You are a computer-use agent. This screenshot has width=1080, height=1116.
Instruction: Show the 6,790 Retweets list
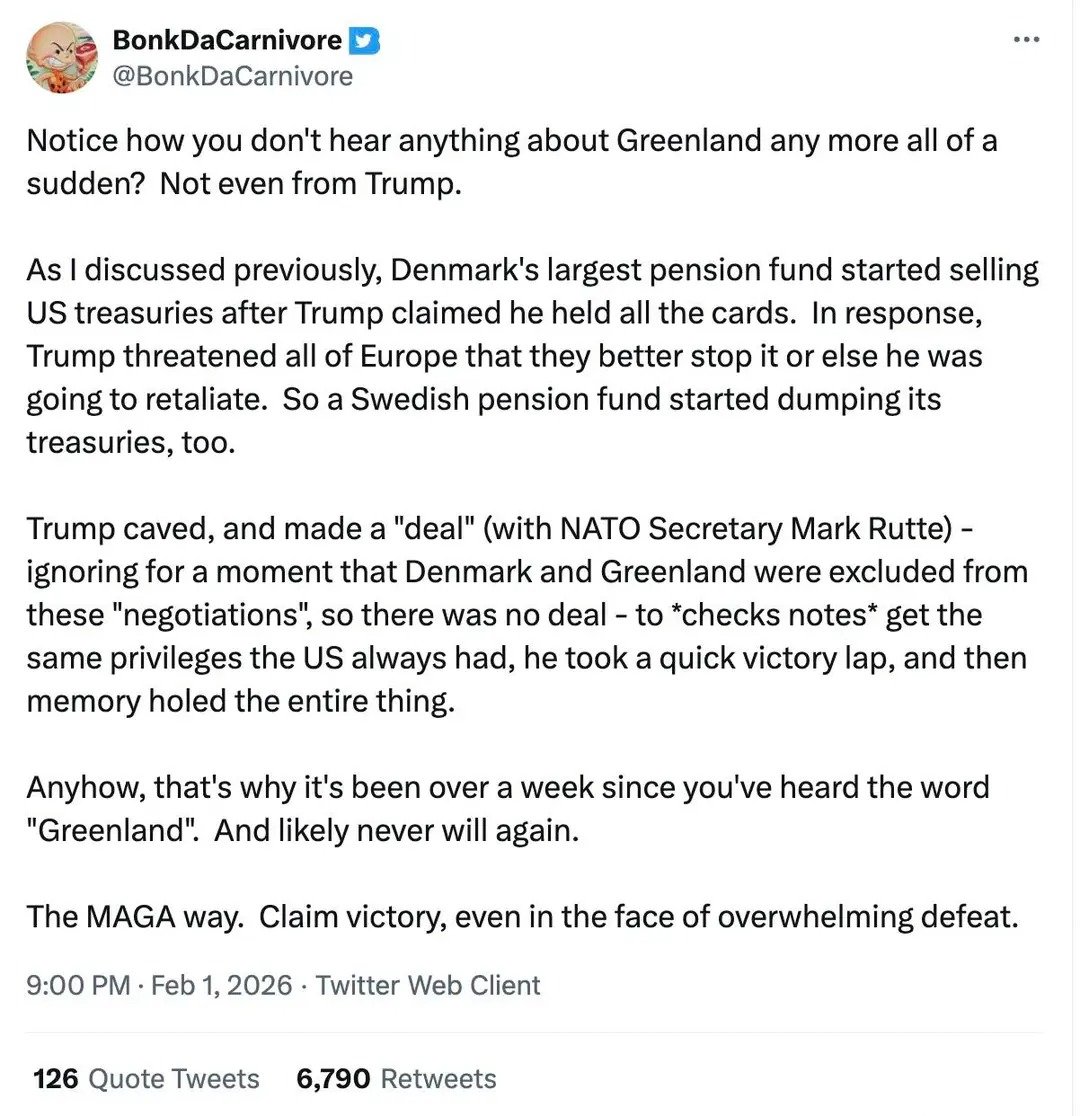coord(396,1079)
